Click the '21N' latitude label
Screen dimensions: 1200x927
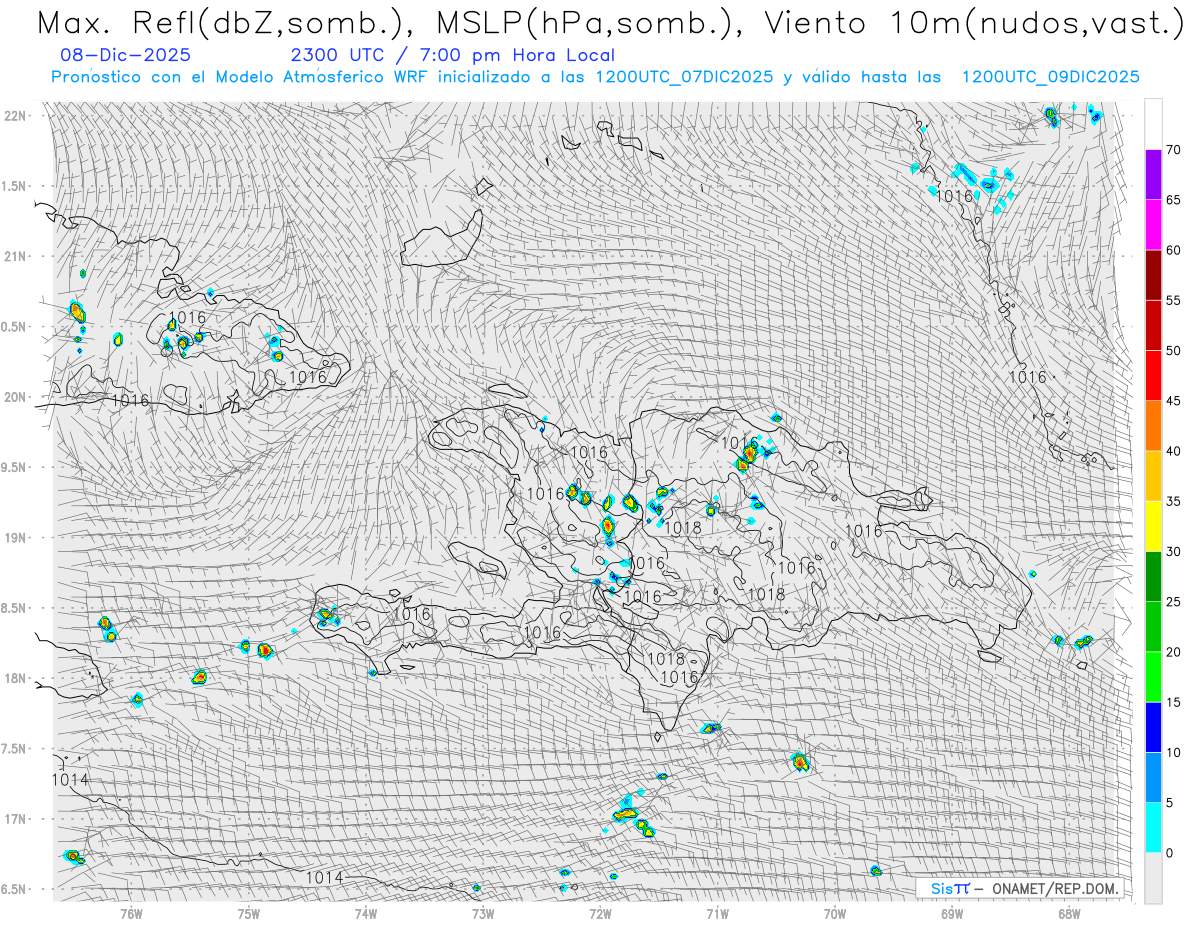(x=17, y=256)
